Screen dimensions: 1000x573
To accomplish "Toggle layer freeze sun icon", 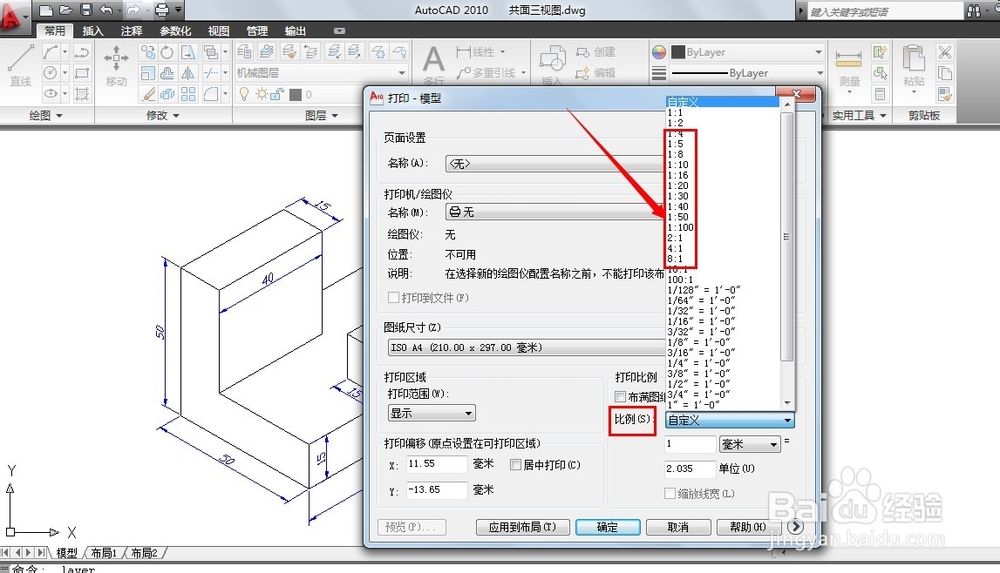I will [x=261, y=94].
